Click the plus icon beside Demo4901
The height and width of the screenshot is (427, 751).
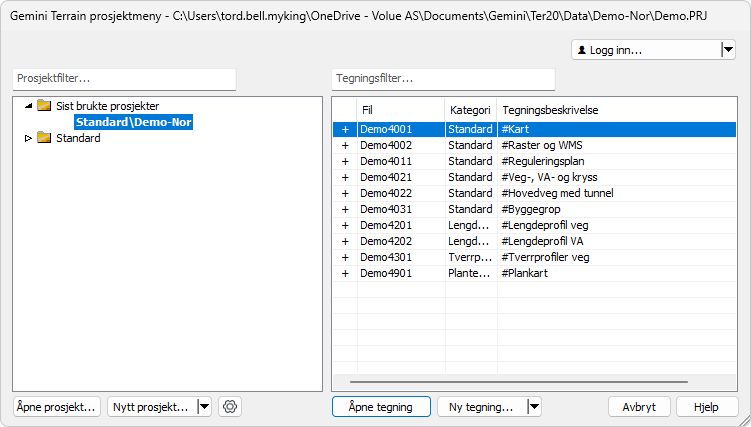(x=345, y=273)
